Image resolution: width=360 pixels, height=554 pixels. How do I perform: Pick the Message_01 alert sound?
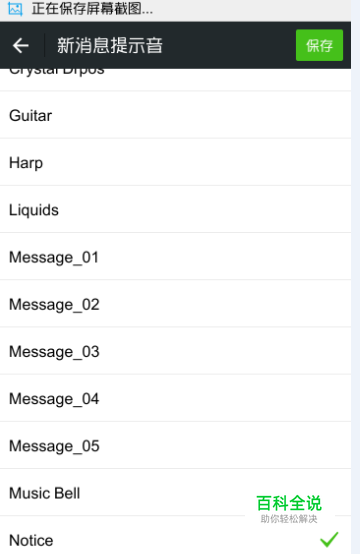point(175,257)
